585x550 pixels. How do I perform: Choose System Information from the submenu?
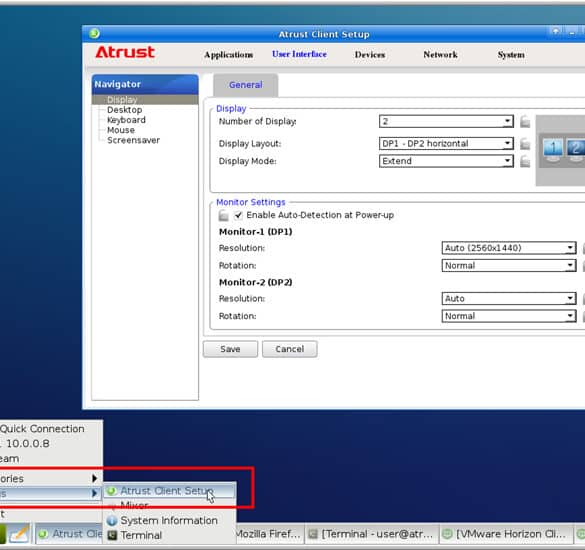point(169,521)
